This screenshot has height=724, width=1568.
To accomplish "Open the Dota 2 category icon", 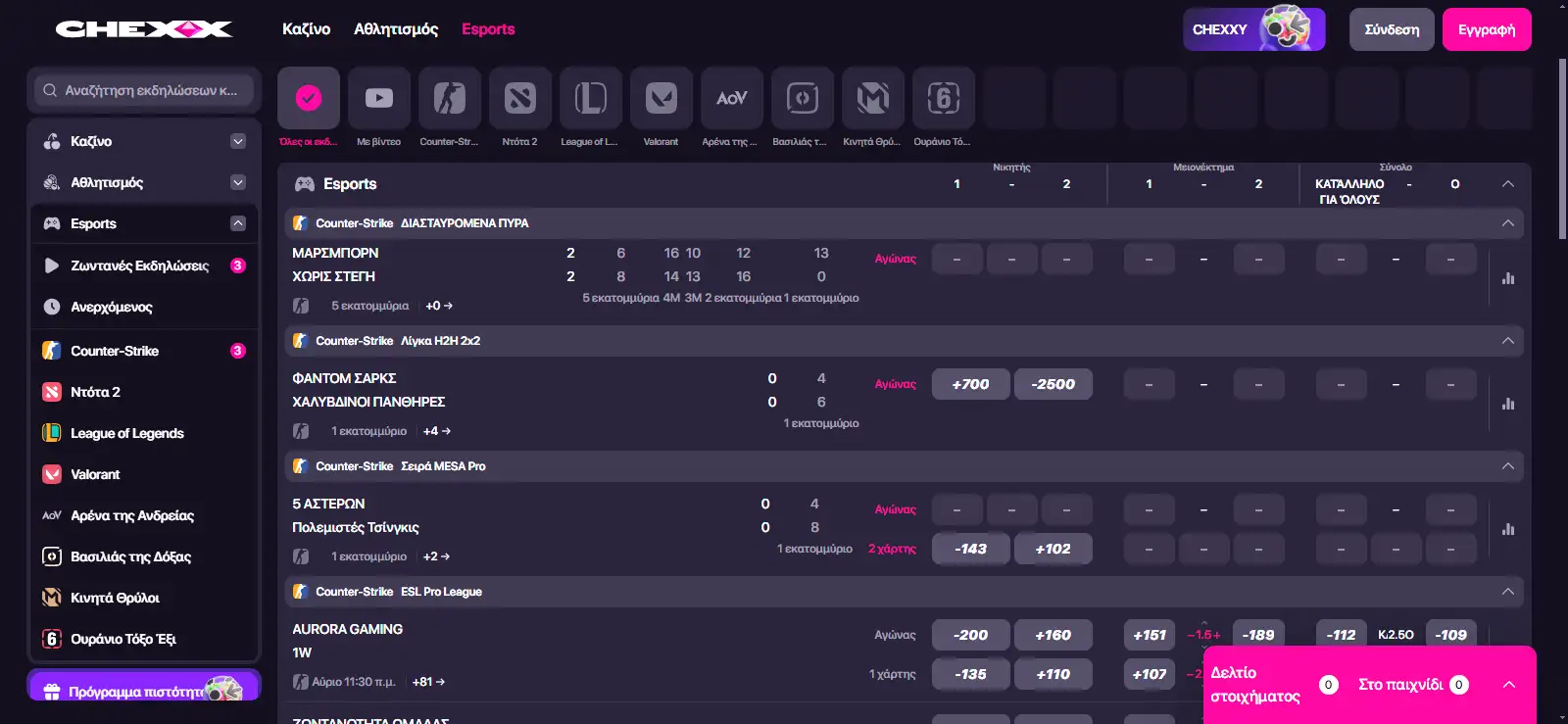I will coord(520,98).
